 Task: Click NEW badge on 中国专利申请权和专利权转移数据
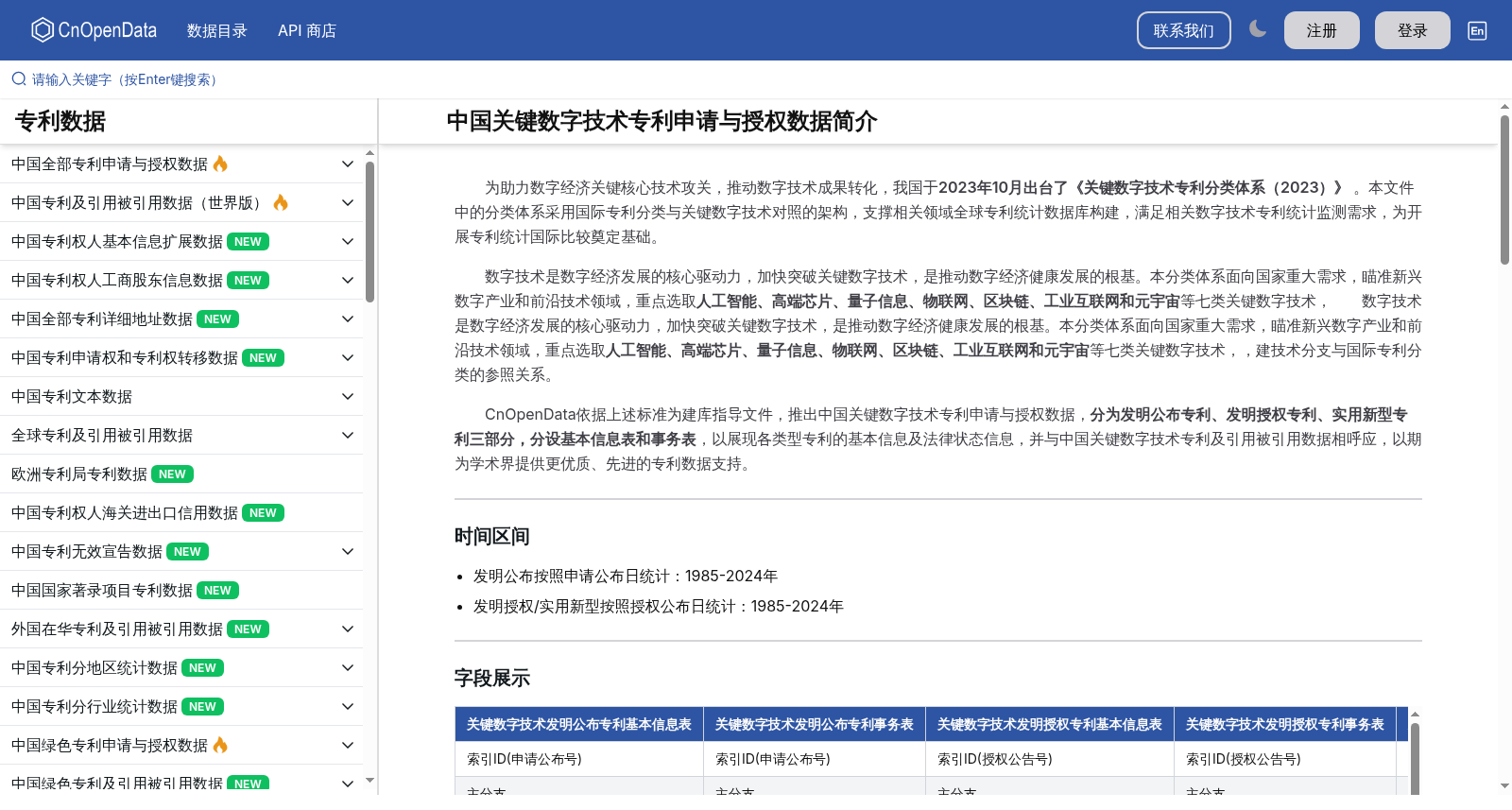tap(263, 357)
